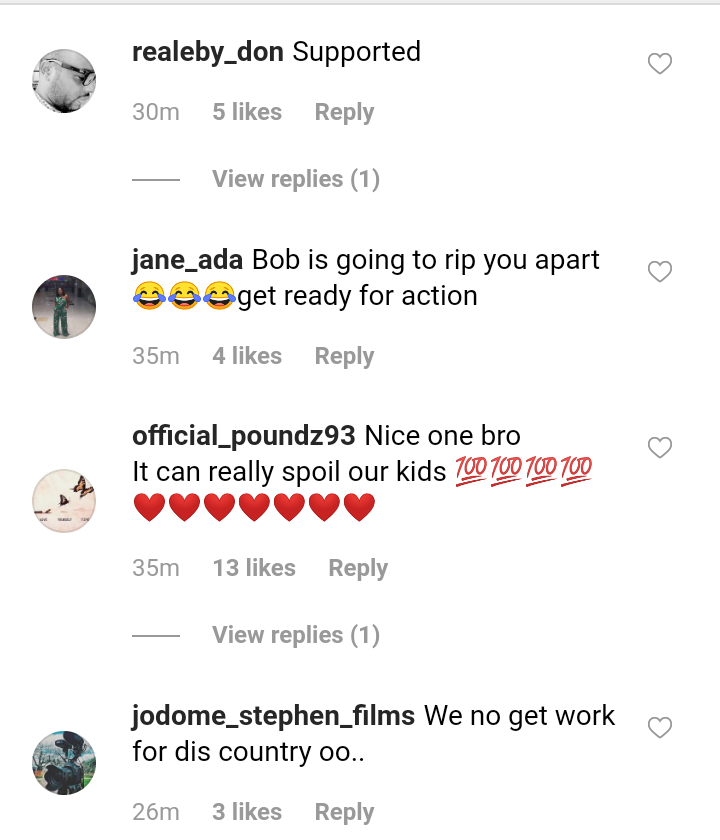Reply to official_poundz93's comment

(358, 568)
